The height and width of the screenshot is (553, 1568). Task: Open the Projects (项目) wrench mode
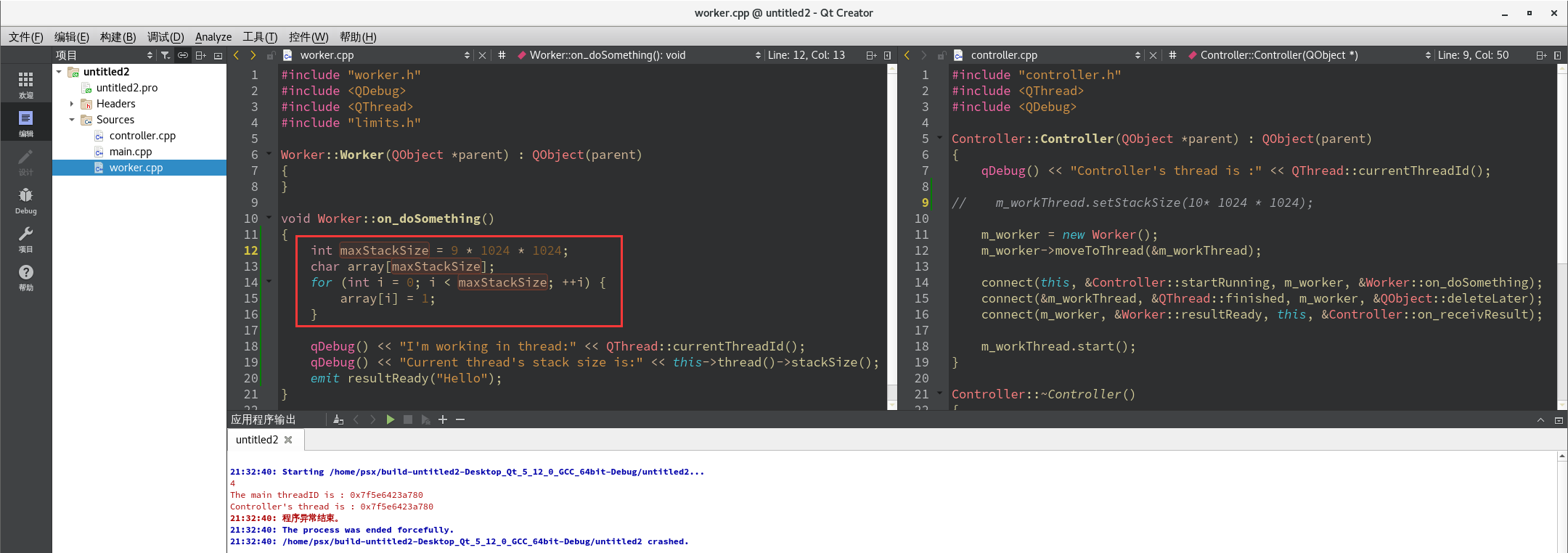click(25, 239)
